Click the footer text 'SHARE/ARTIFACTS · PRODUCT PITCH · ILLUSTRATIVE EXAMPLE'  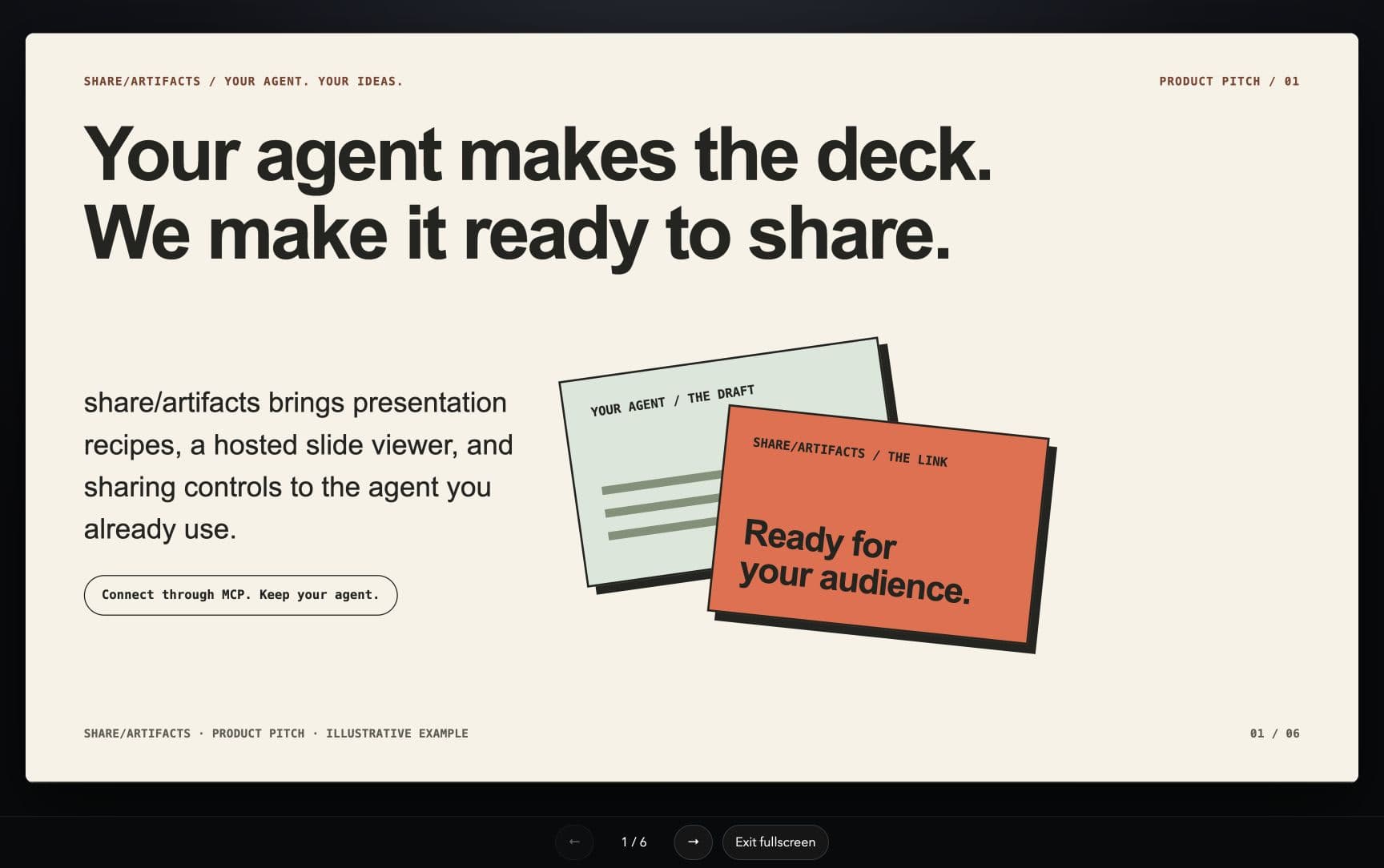[x=276, y=733]
